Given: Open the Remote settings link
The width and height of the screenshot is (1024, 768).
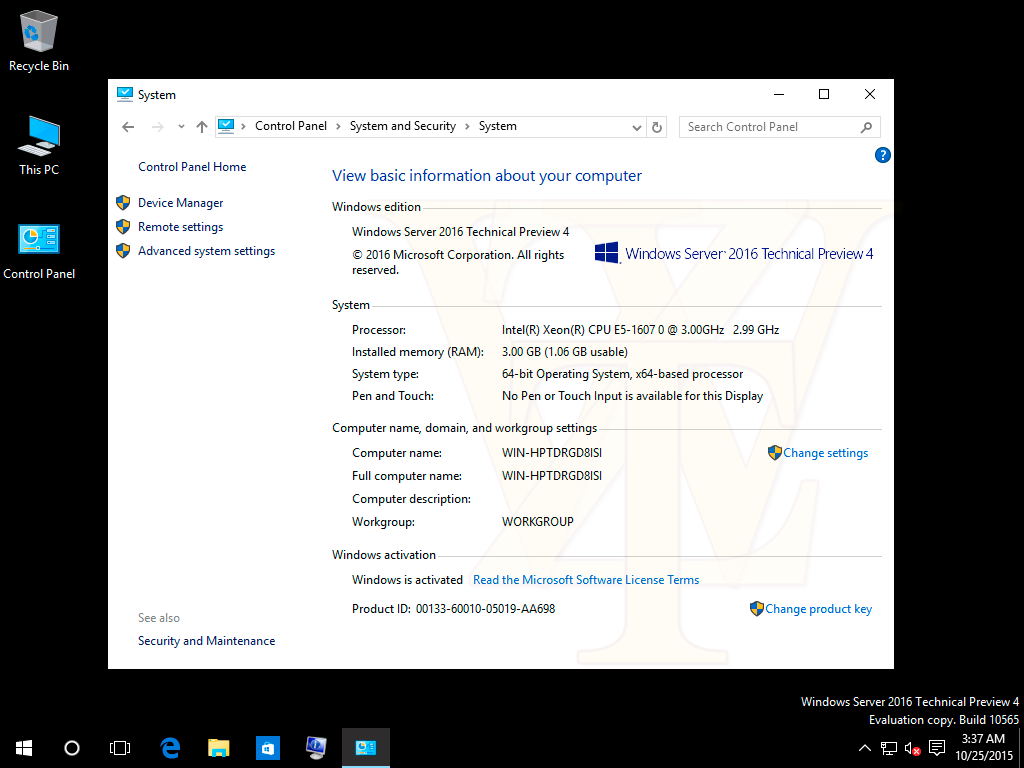Looking at the screenshot, I should (180, 227).
